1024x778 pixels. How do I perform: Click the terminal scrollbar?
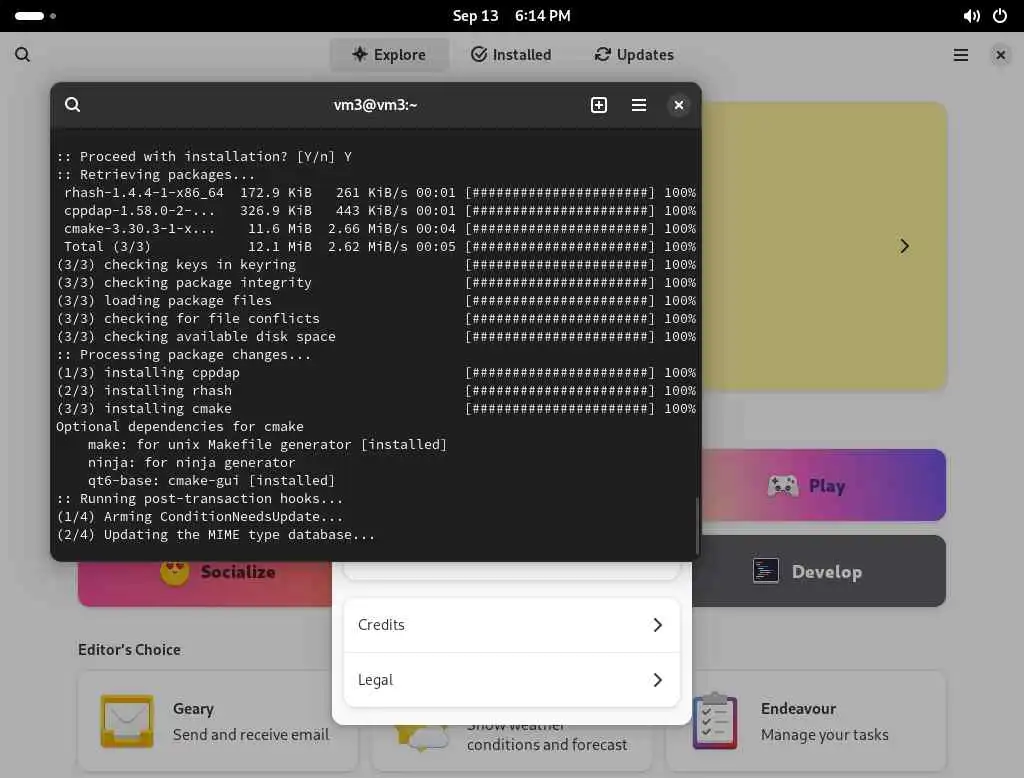click(x=697, y=526)
